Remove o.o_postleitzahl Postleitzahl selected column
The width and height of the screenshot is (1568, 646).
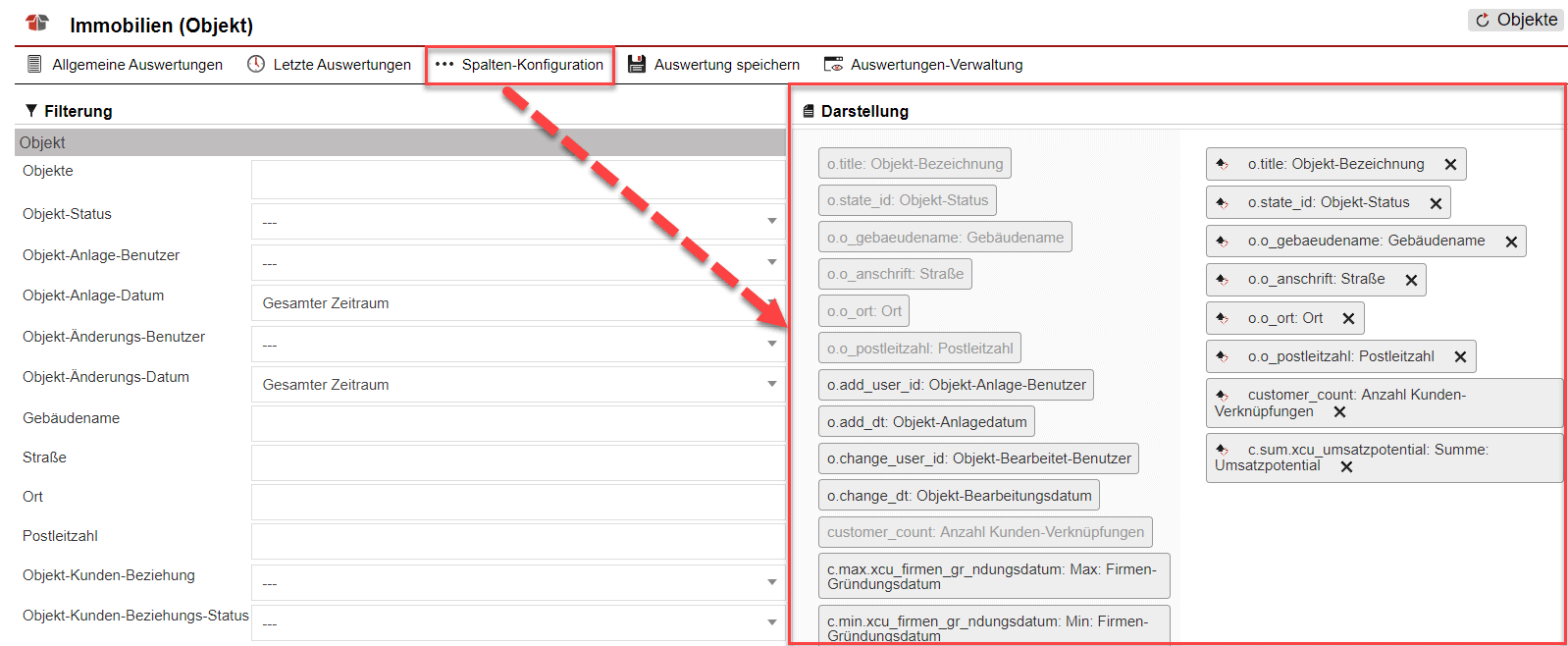pos(1460,357)
